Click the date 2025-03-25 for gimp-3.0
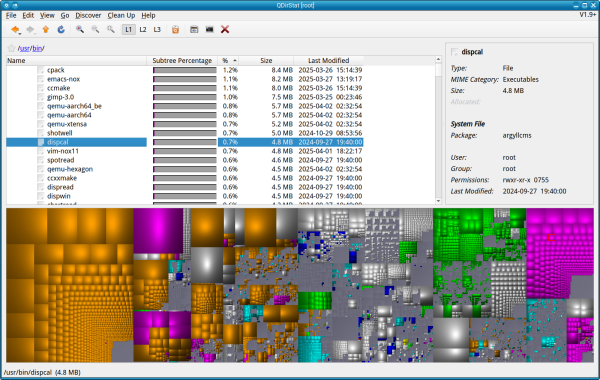The height and width of the screenshot is (380, 600). pyautogui.click(x=316, y=97)
